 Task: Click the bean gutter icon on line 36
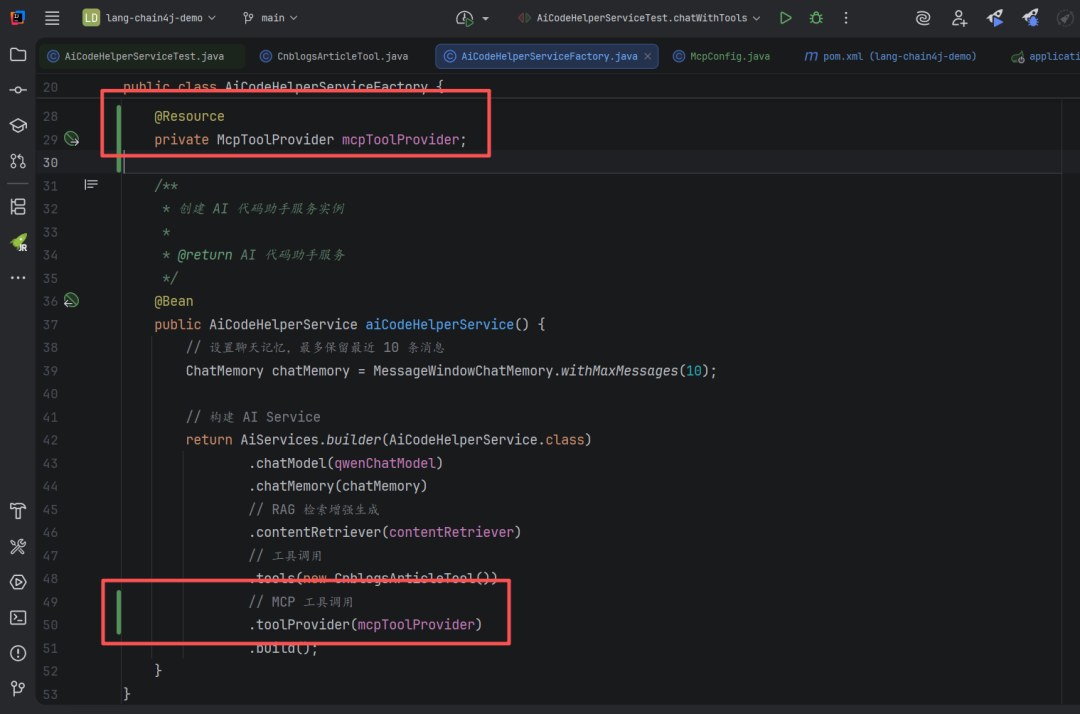[x=71, y=300]
